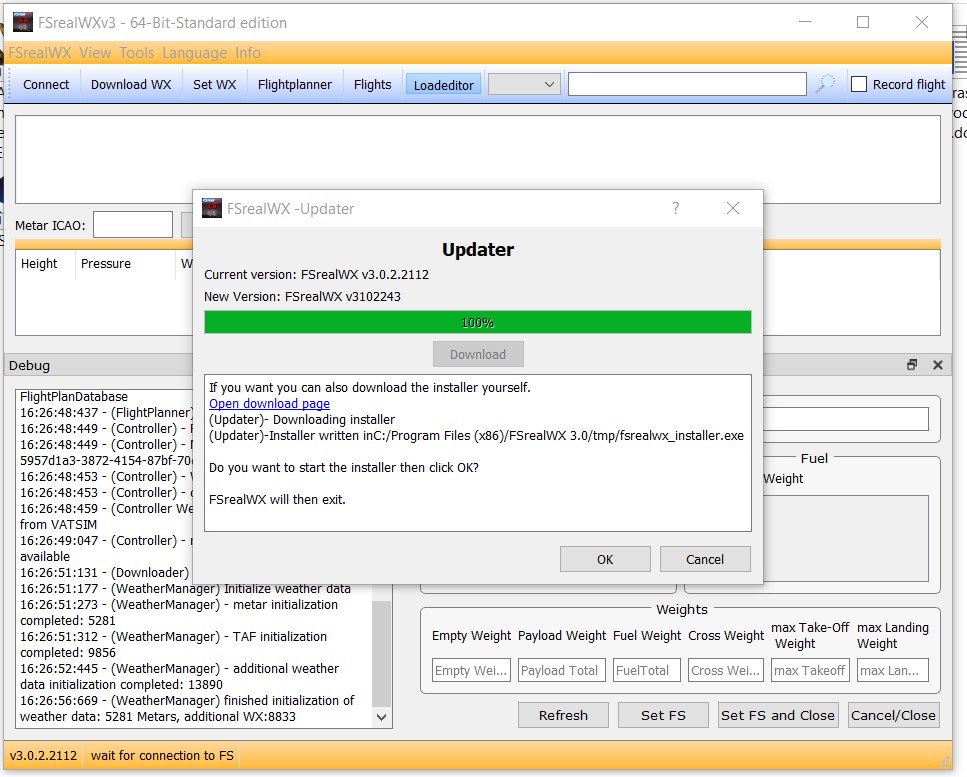
Task: Maximize the FSrealWXv3 main window
Action: [863, 22]
